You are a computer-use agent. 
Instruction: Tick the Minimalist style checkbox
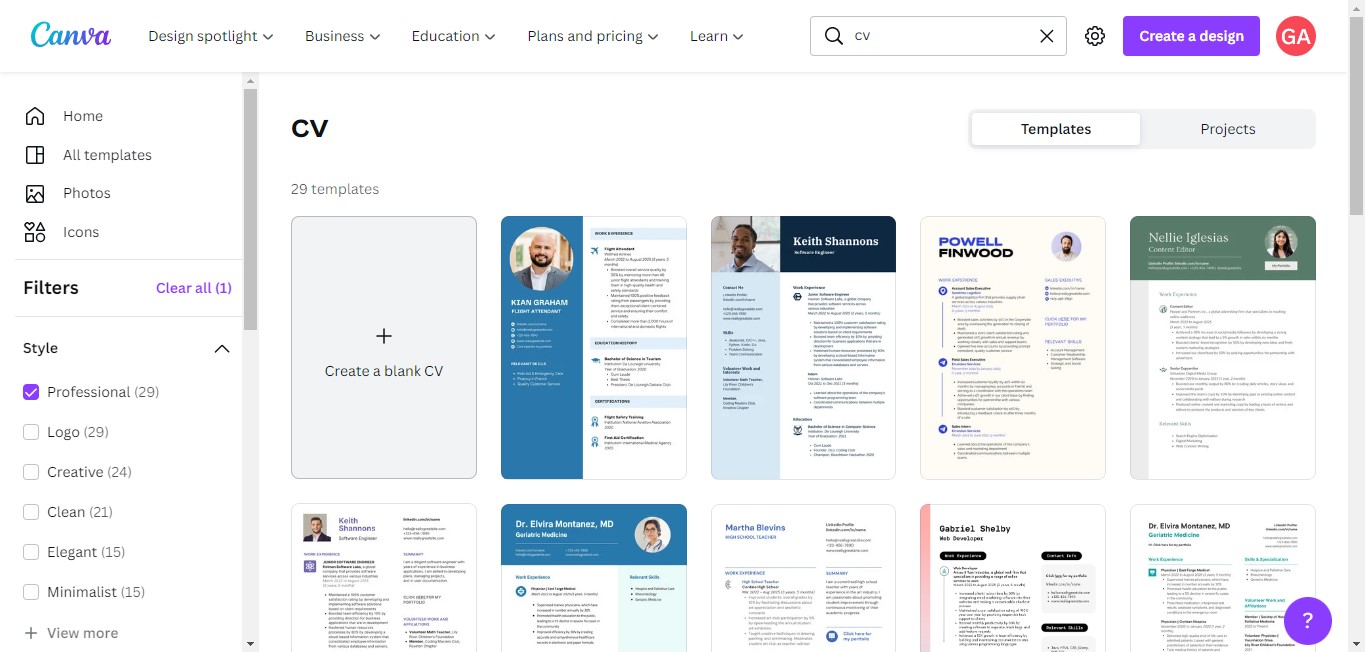31,592
